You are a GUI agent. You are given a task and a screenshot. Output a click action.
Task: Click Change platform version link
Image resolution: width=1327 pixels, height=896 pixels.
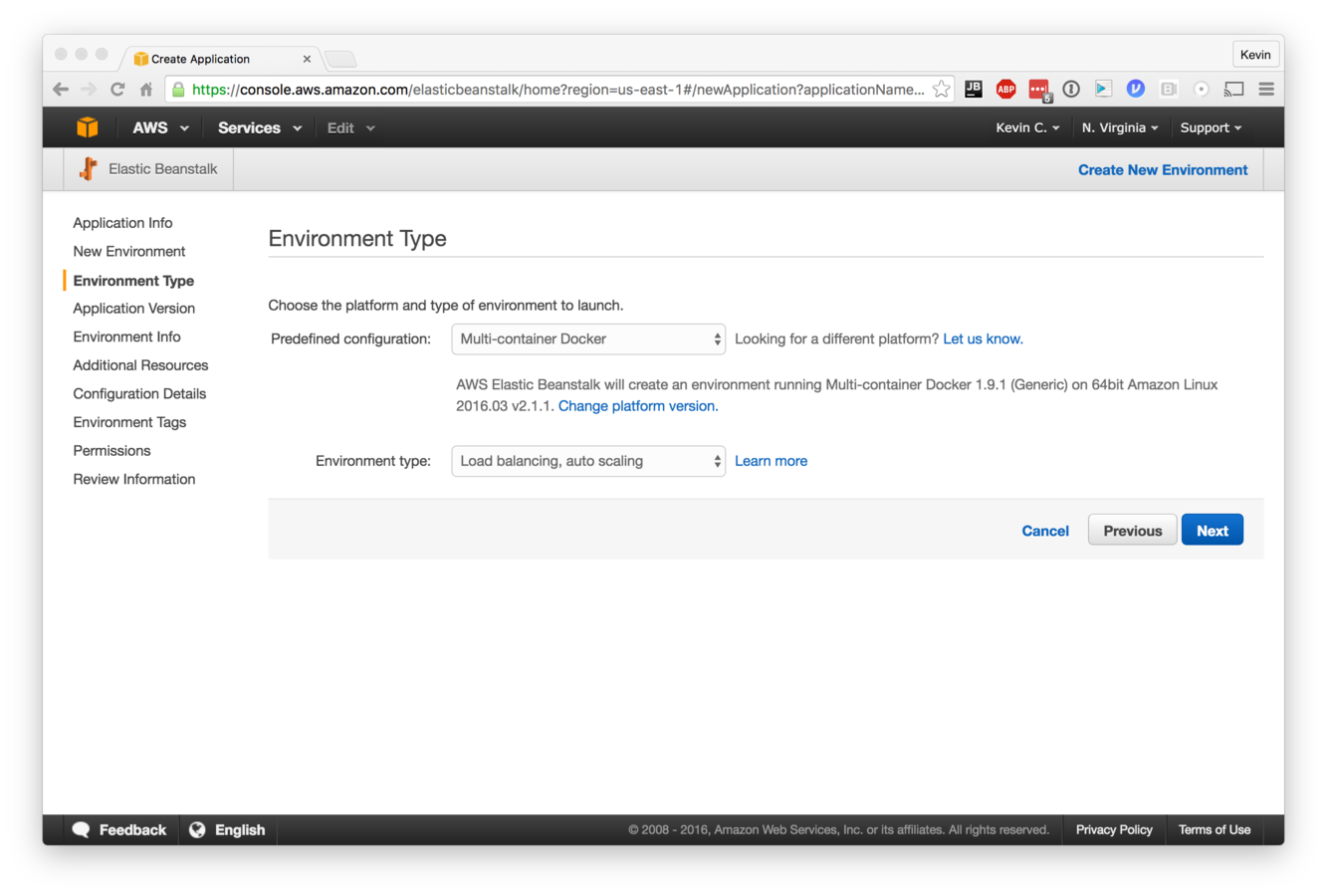coord(638,406)
